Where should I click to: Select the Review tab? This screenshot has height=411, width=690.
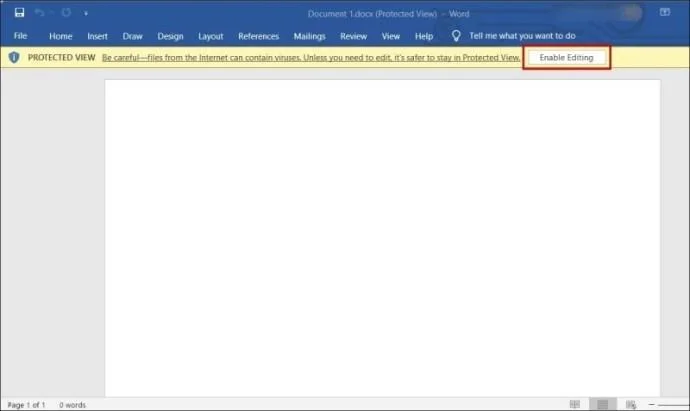click(353, 36)
